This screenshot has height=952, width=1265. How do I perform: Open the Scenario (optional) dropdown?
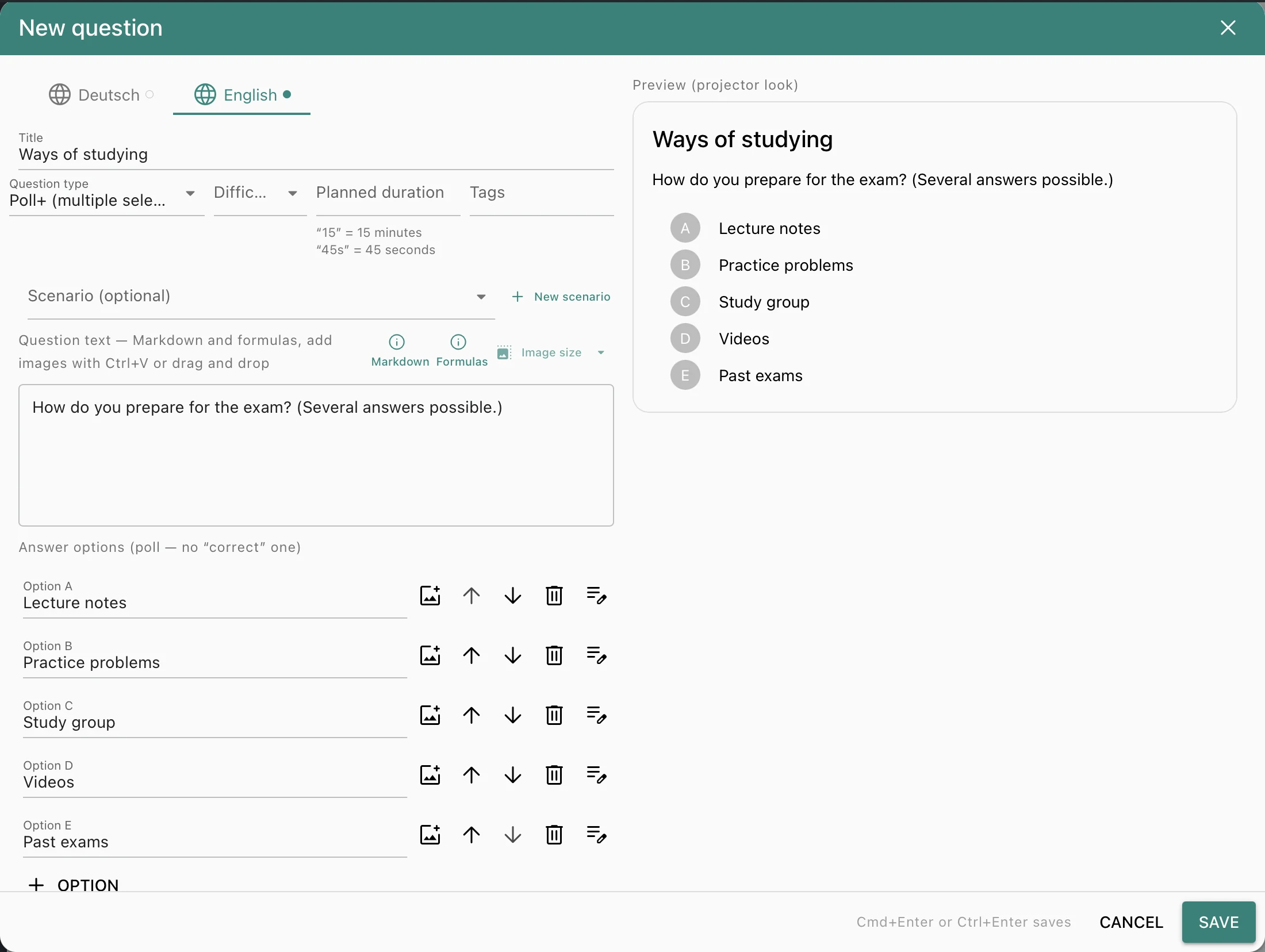pyautogui.click(x=261, y=297)
